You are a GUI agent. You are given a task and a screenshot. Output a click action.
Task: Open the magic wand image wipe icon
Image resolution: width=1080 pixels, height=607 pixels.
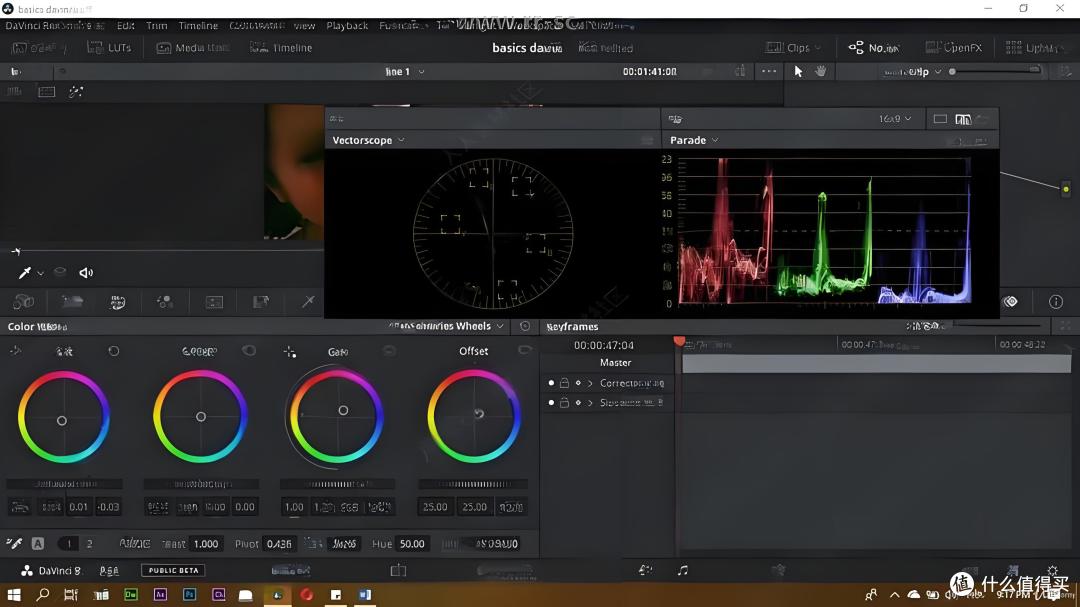click(x=76, y=92)
